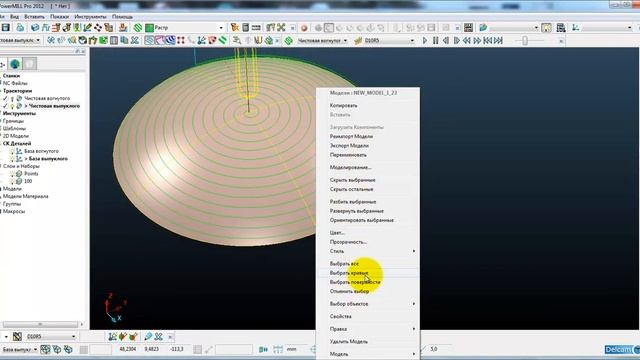Open the Растр strategy dropdown
This screenshot has height=360, width=640.
pos(221,28)
